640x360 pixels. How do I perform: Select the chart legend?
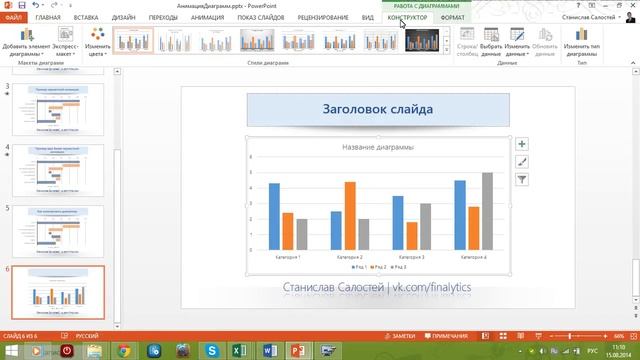coord(379,267)
